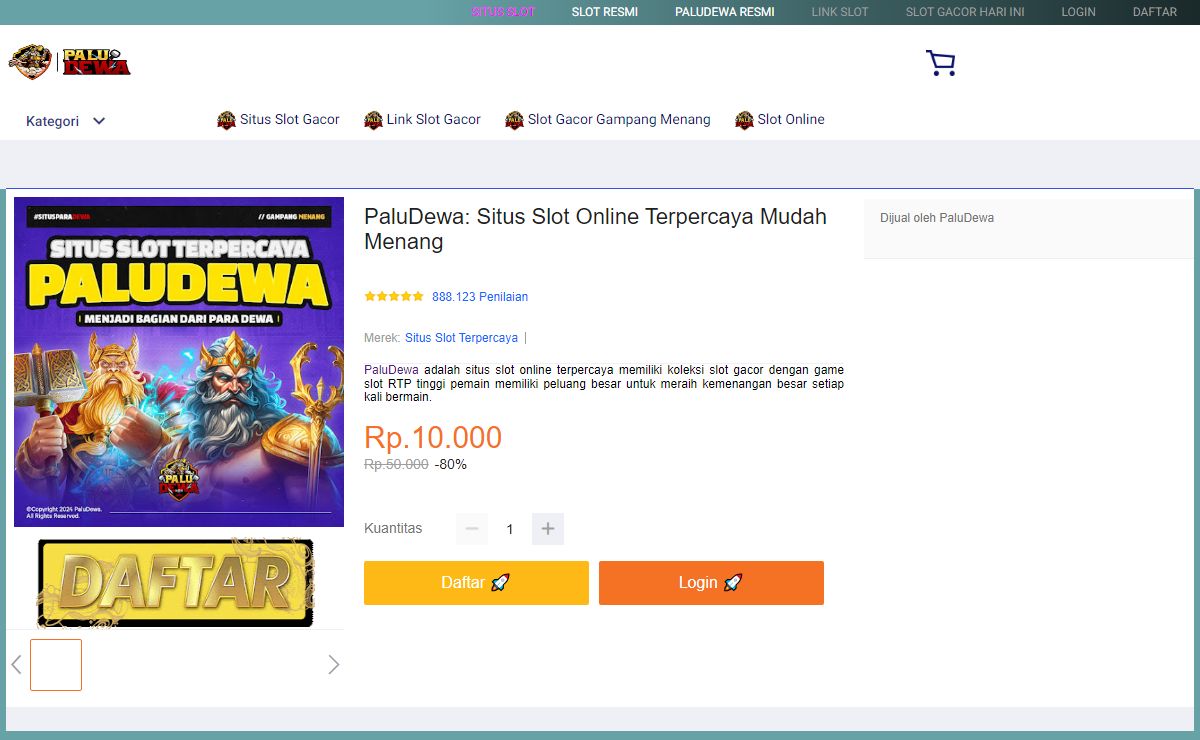Decrease quantity with minus button

coord(472,529)
